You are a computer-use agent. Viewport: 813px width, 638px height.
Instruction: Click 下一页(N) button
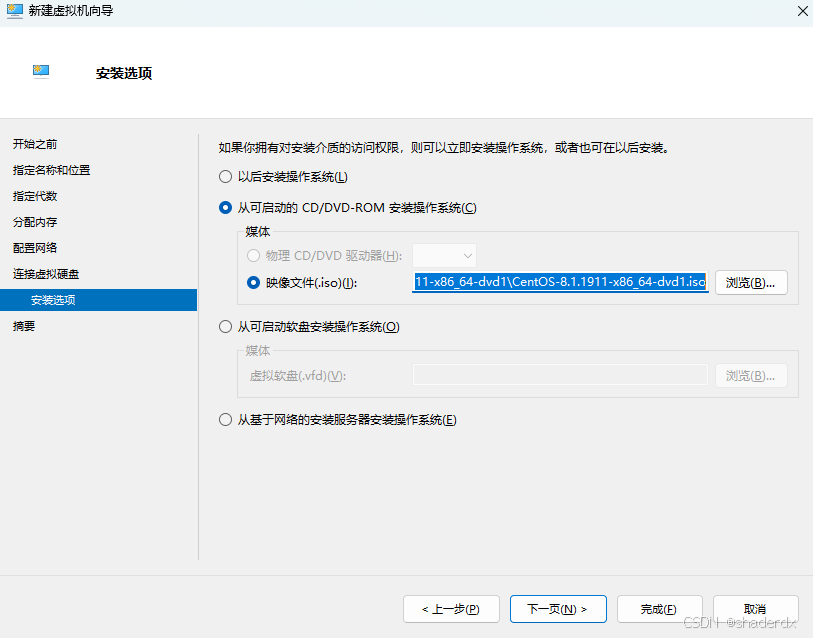click(558, 609)
